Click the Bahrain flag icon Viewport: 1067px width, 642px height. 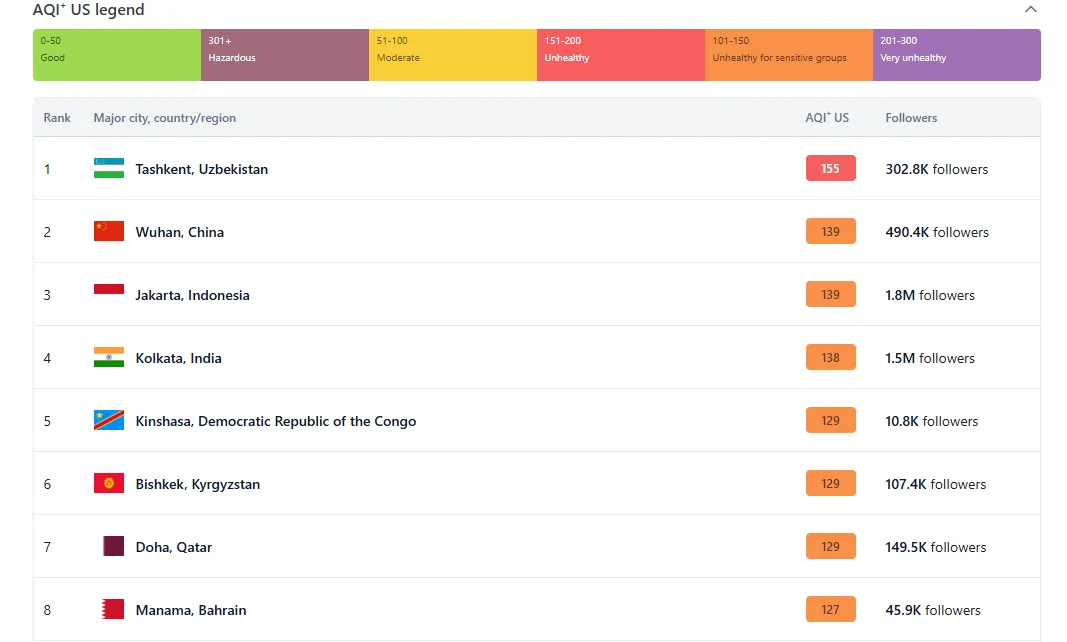coord(112,610)
